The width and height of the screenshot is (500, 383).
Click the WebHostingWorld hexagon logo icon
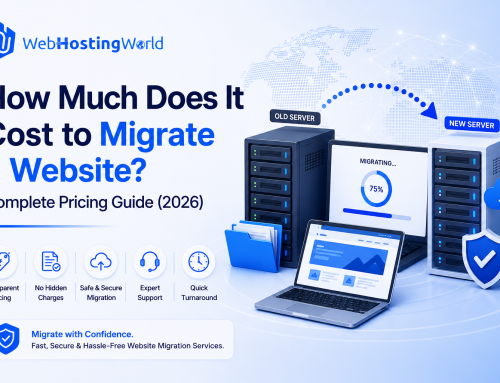[7, 40]
